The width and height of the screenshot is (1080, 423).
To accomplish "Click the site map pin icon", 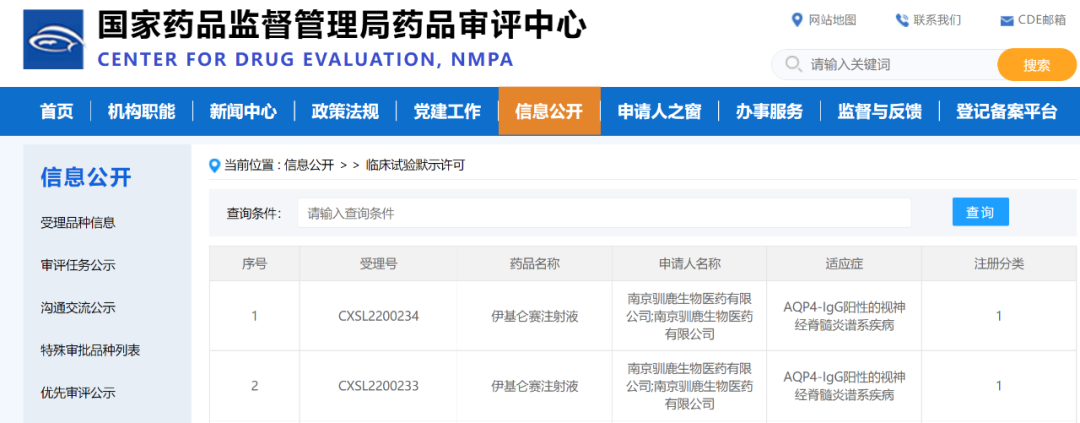I will click(797, 20).
